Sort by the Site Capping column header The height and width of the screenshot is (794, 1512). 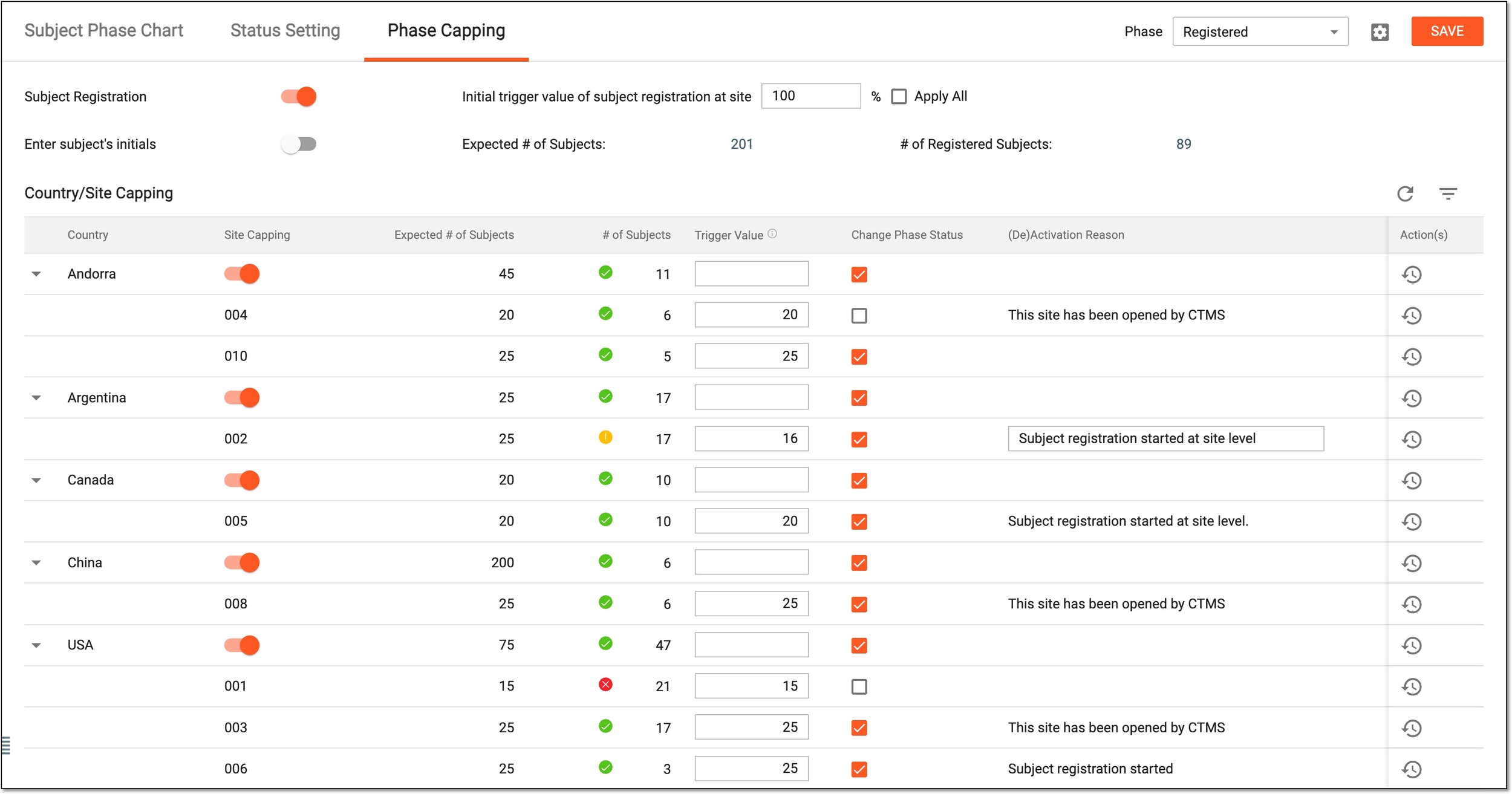(x=257, y=235)
